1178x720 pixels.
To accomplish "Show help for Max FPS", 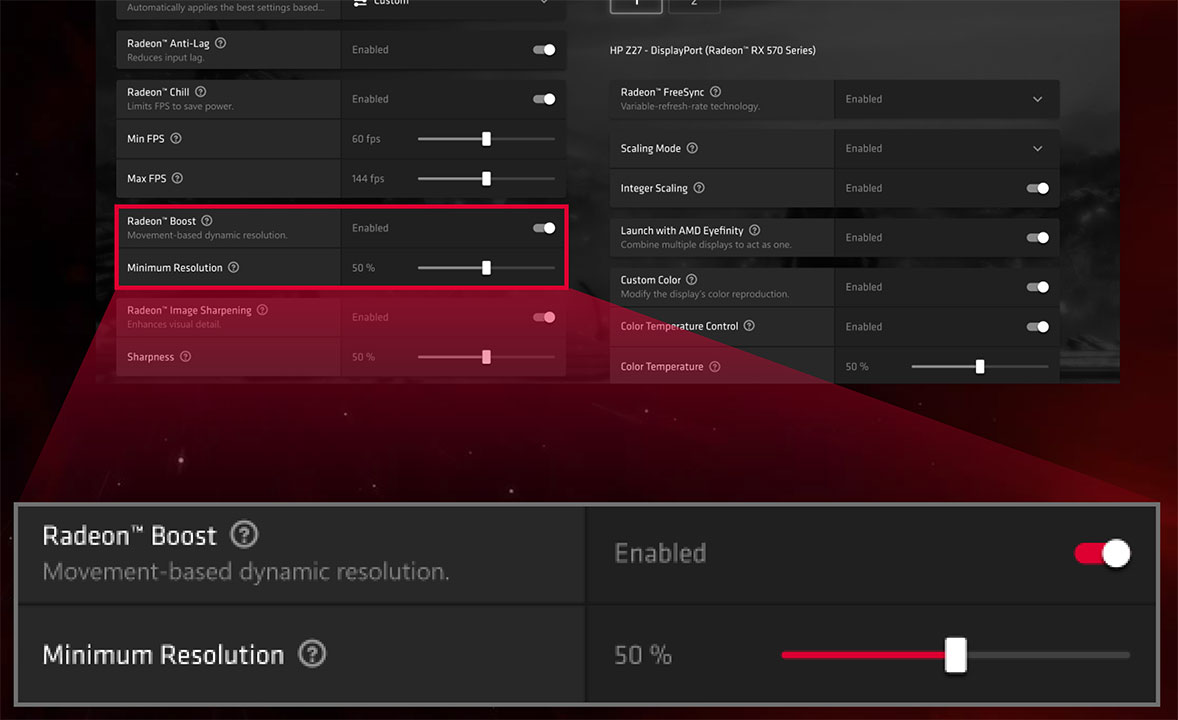I will point(177,178).
